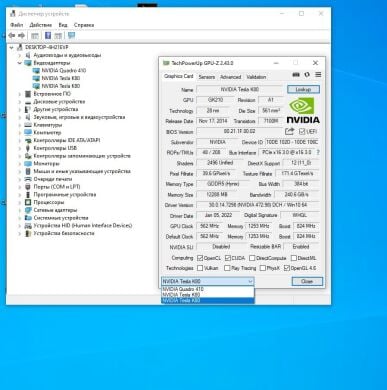The width and height of the screenshot is (387, 390).
Task: Click the Back arrow in Device Manager toolbar
Action: coord(12,35)
